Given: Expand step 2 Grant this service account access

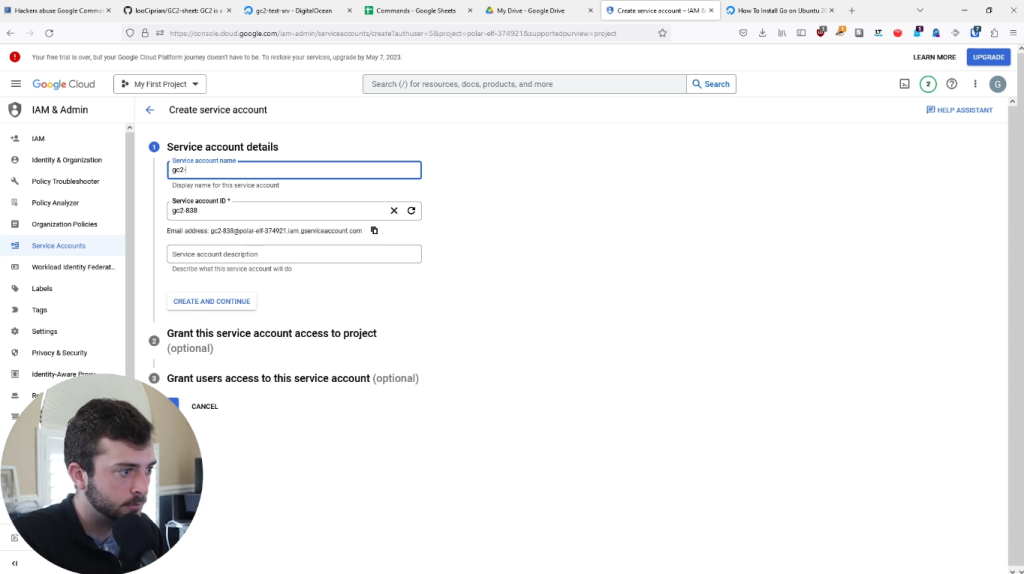Looking at the screenshot, I should click(x=271, y=340).
